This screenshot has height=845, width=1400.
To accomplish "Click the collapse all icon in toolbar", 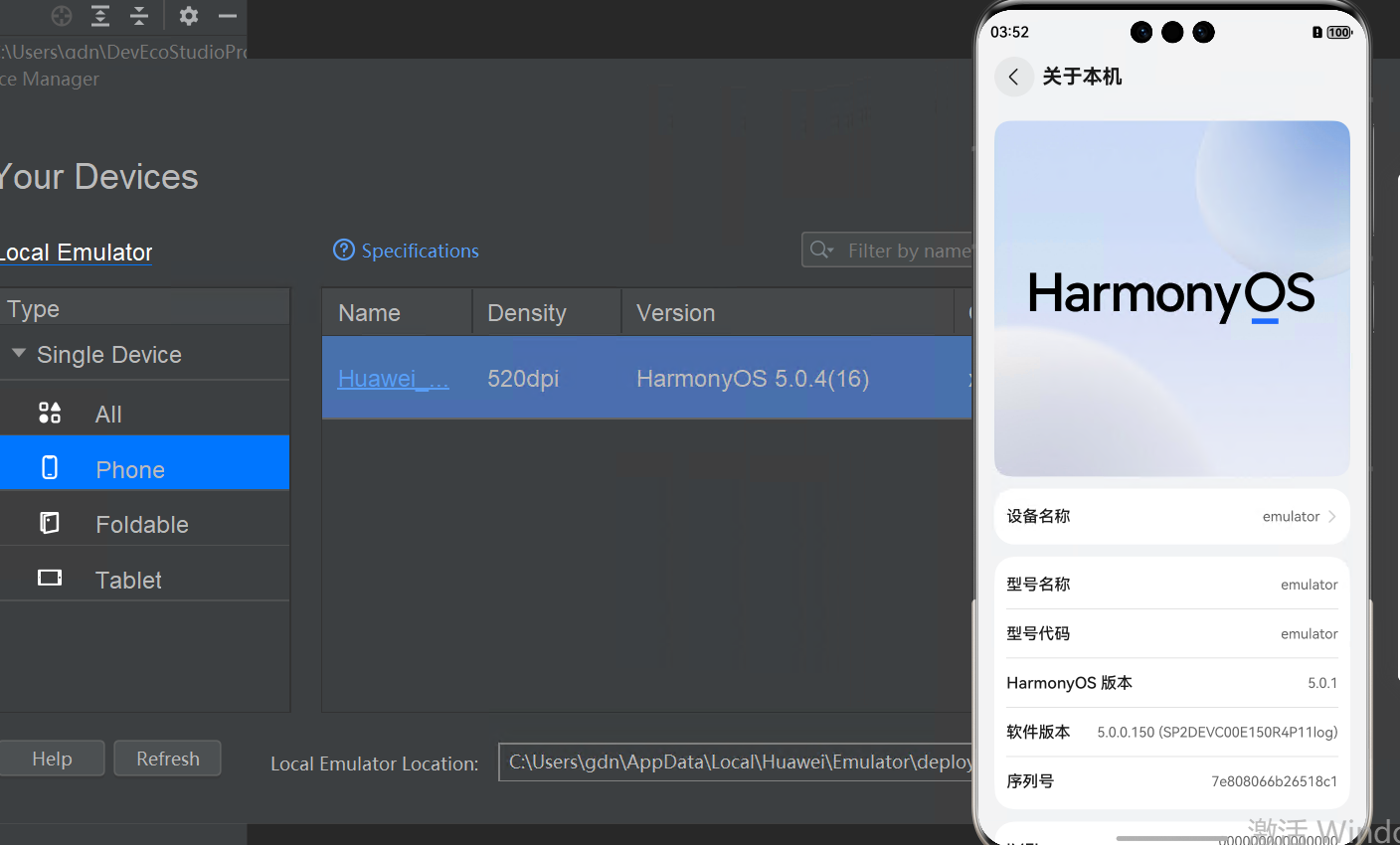I will (x=139, y=16).
